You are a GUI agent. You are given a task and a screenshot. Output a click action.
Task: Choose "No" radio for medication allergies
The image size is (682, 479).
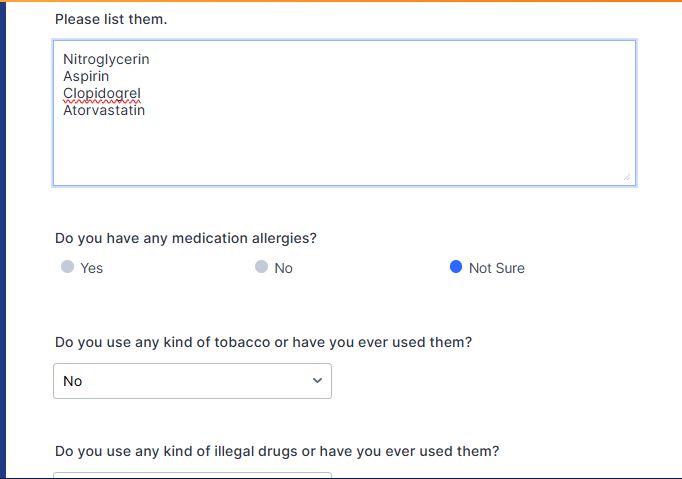261,267
